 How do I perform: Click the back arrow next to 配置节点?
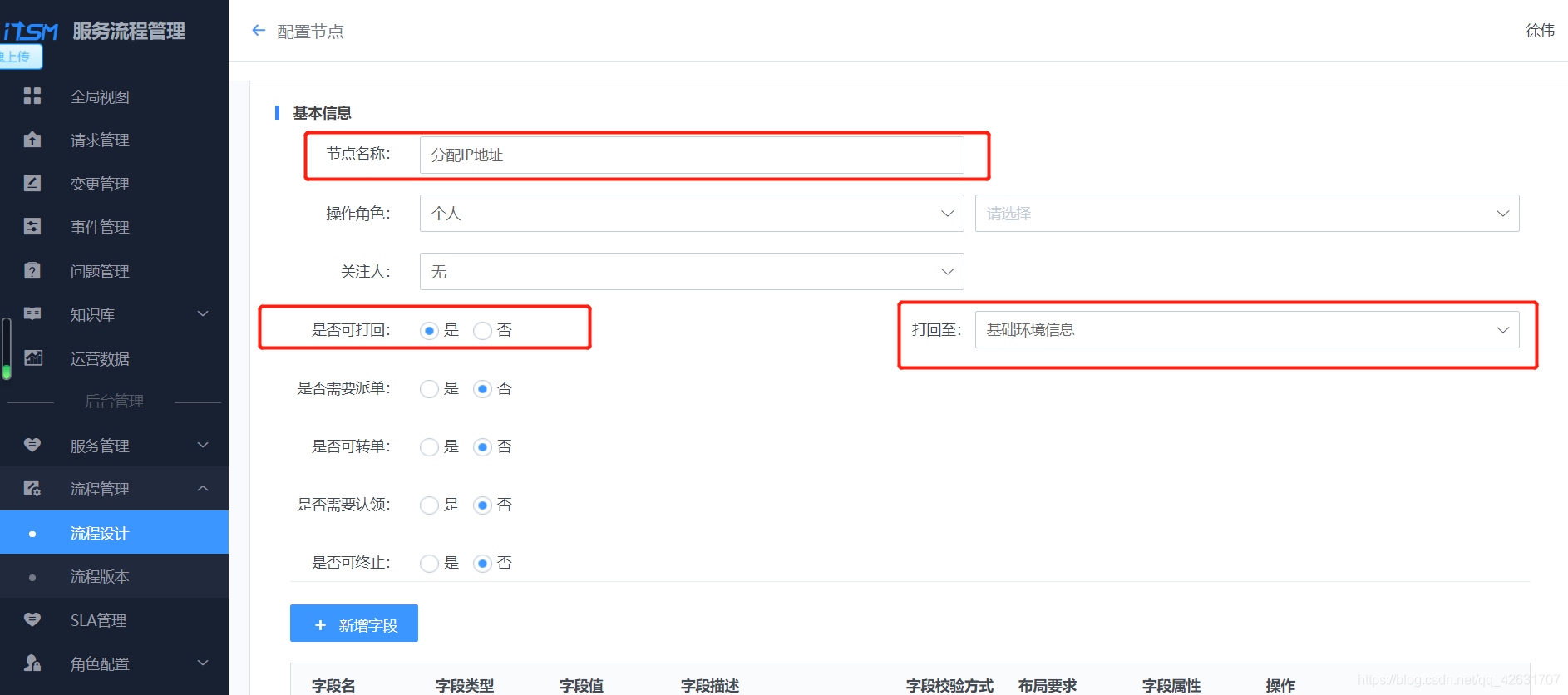tap(259, 31)
